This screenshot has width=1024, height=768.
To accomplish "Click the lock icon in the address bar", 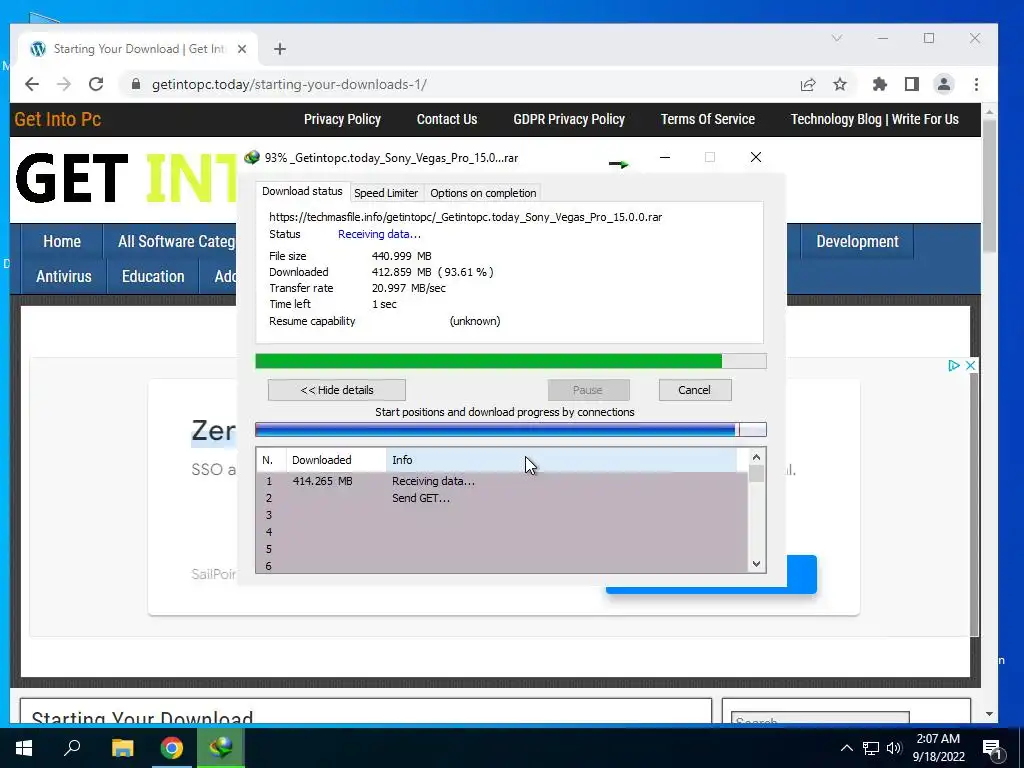I will (136, 84).
